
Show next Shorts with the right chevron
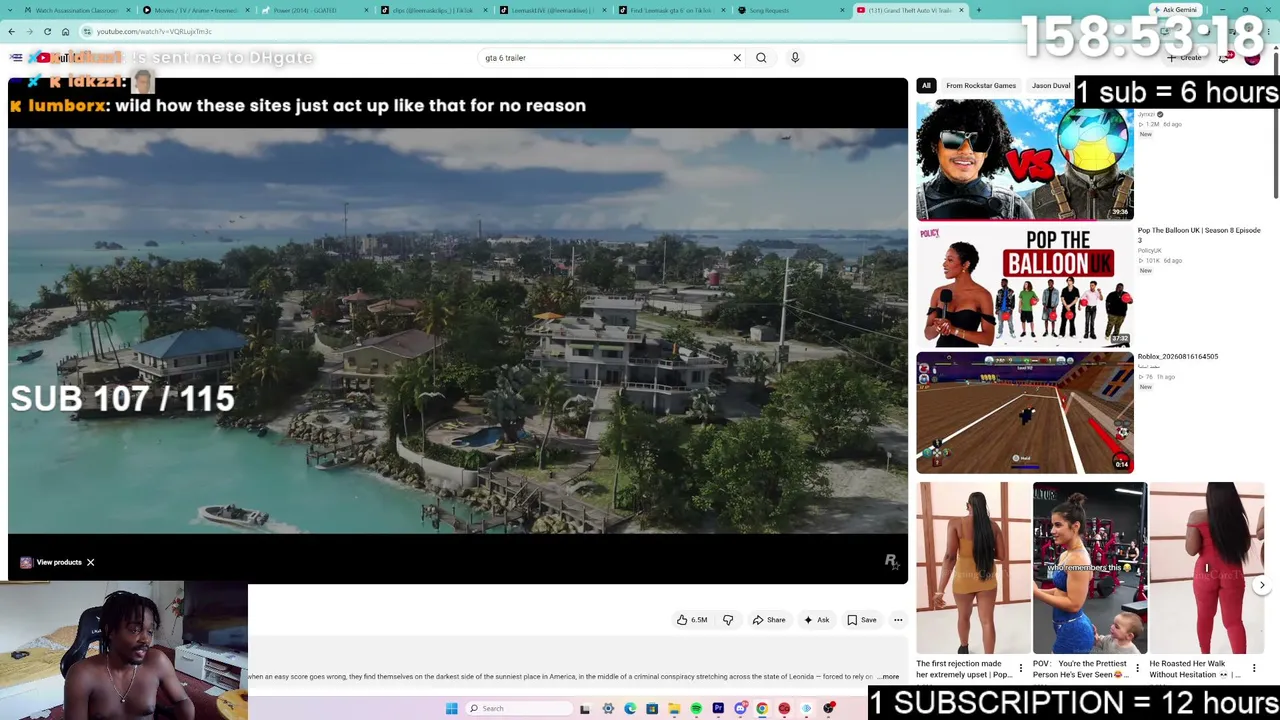[1262, 585]
